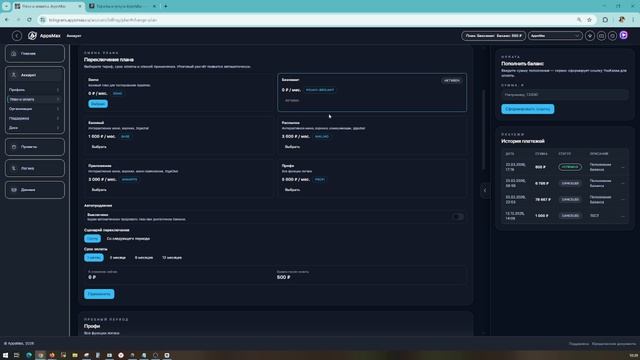This screenshot has height=360, width=640.
Task: Click Выбрать on the Профи plan
Action: [292, 190]
